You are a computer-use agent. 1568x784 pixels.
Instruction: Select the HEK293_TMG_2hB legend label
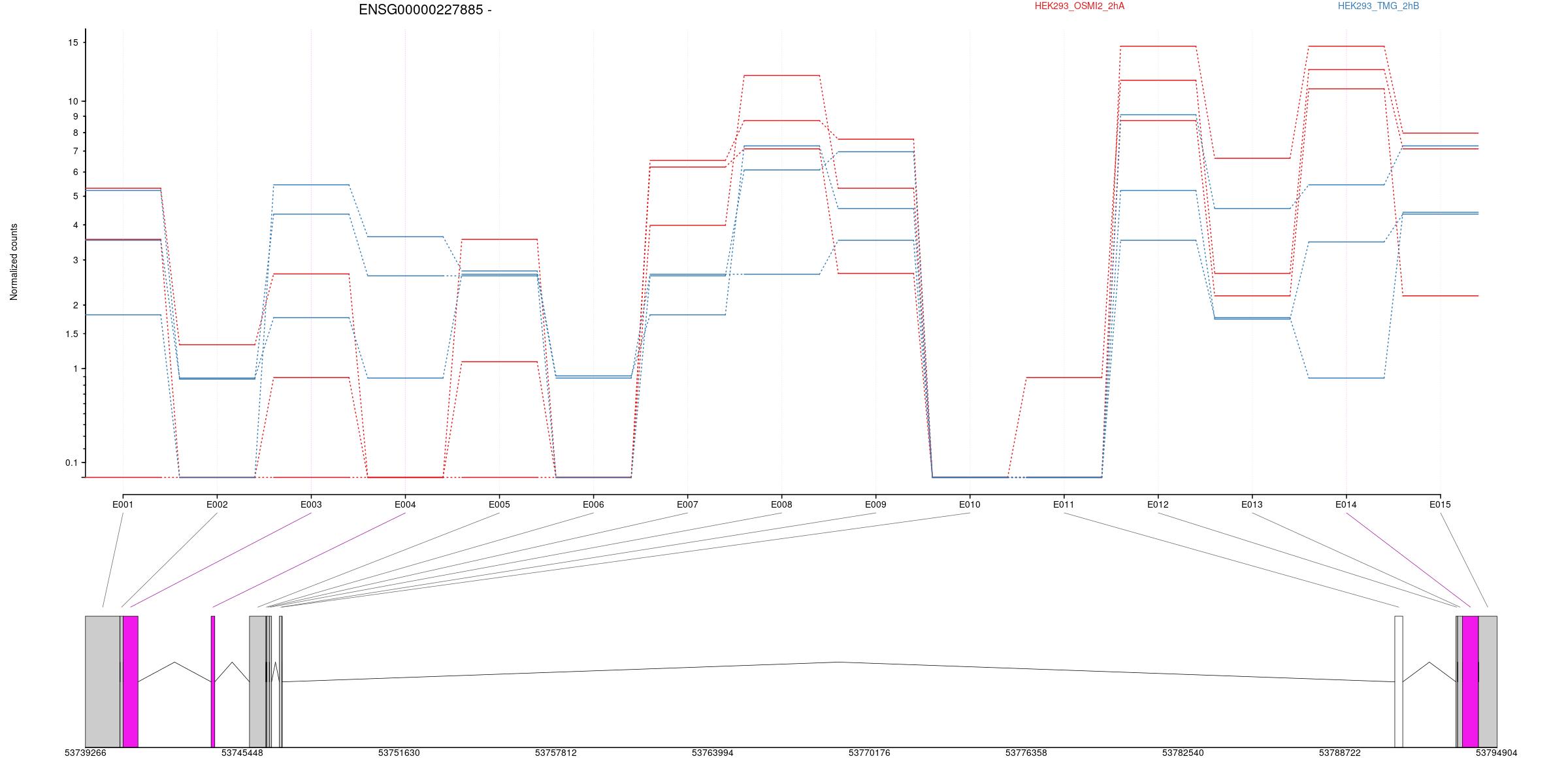(1378, 6)
